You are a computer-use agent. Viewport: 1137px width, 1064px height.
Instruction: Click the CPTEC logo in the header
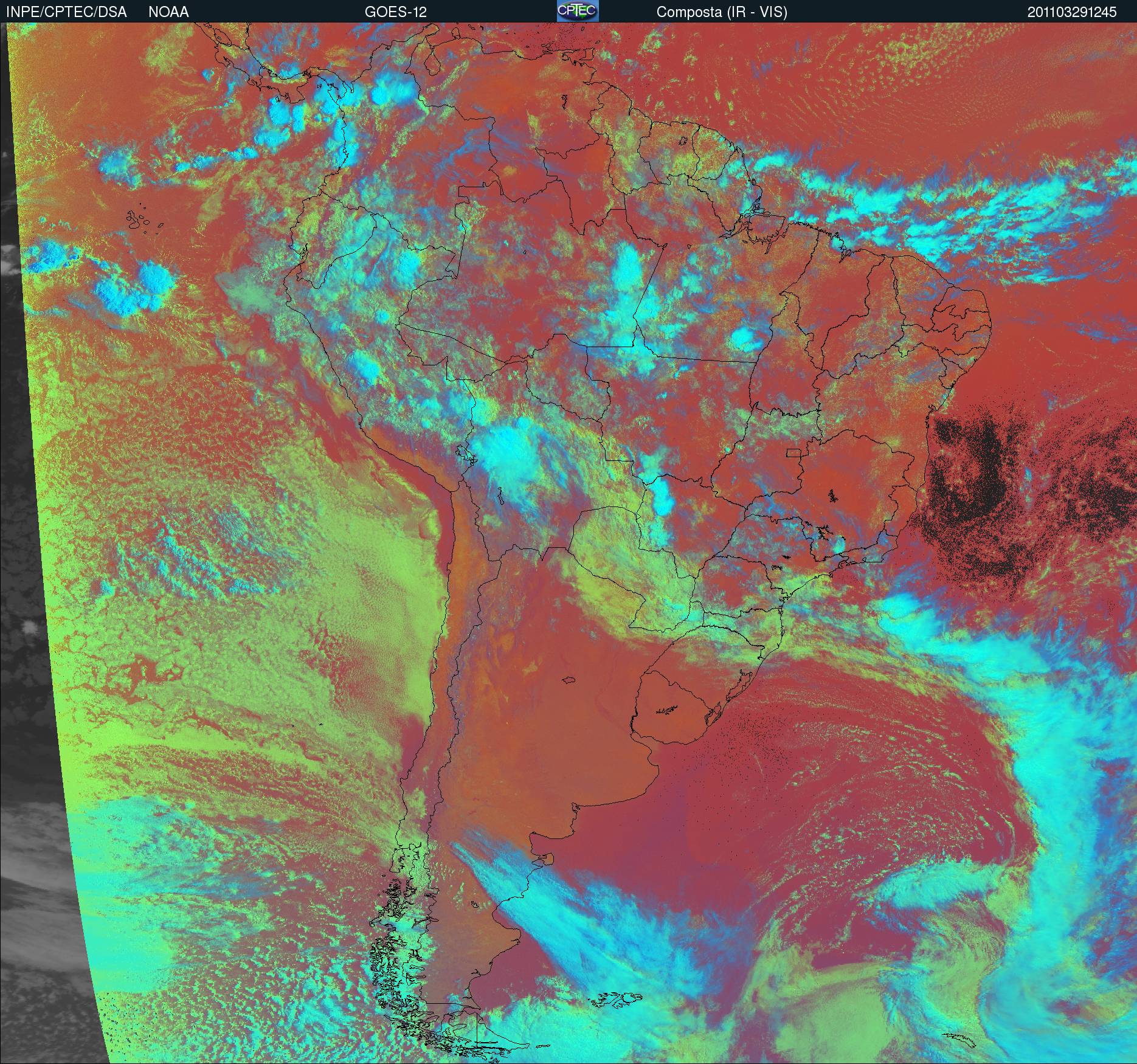pos(578,11)
